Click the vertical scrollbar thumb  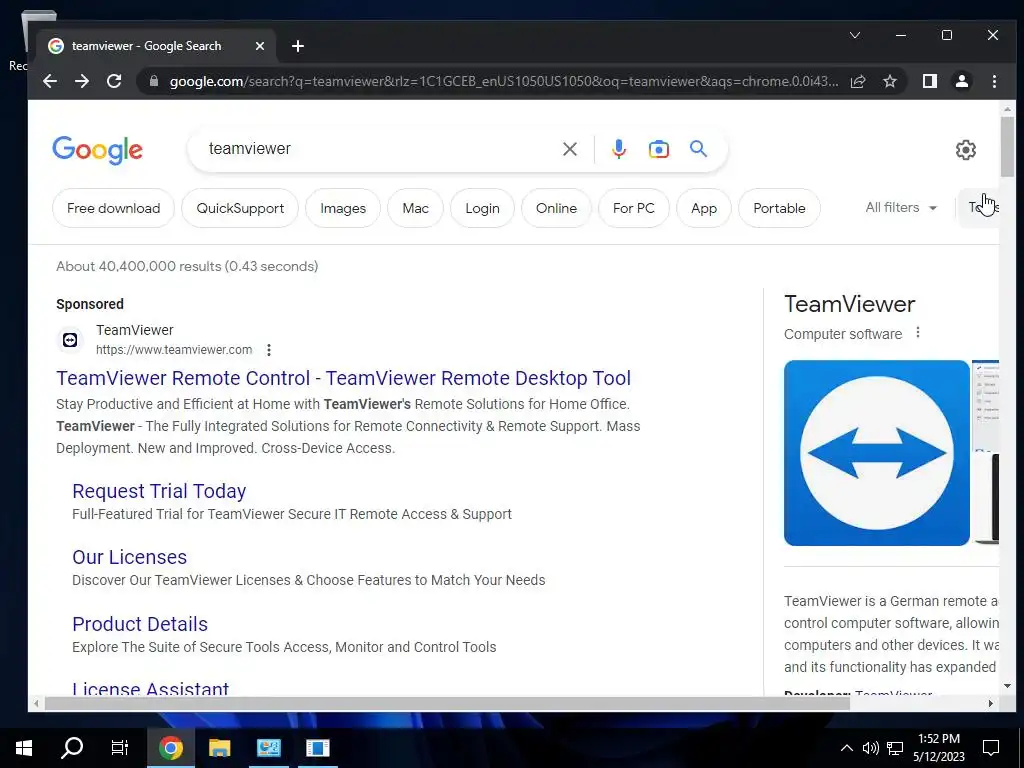(1007, 147)
